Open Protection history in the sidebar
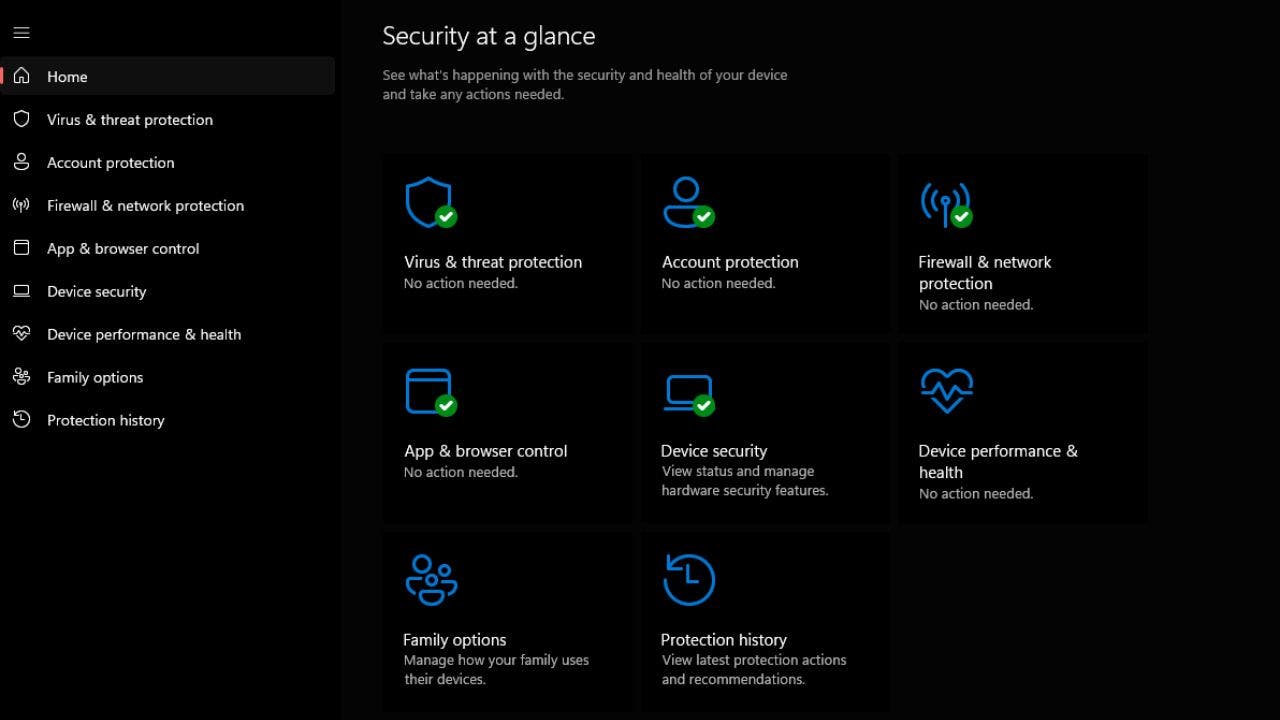This screenshot has width=1280, height=720. pos(105,420)
